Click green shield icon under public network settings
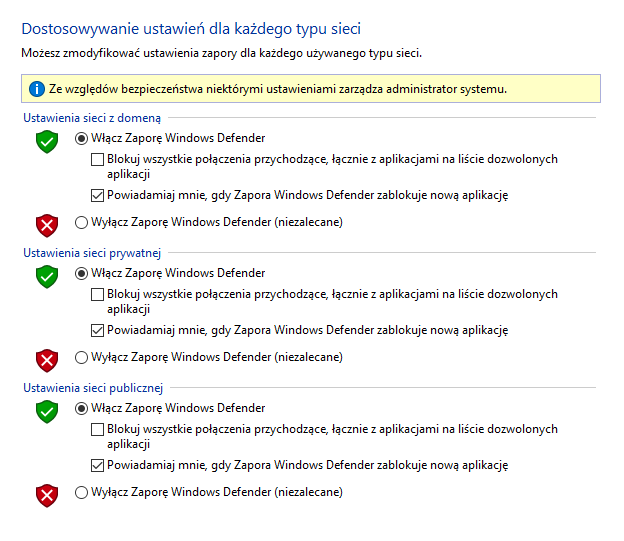 (46, 412)
